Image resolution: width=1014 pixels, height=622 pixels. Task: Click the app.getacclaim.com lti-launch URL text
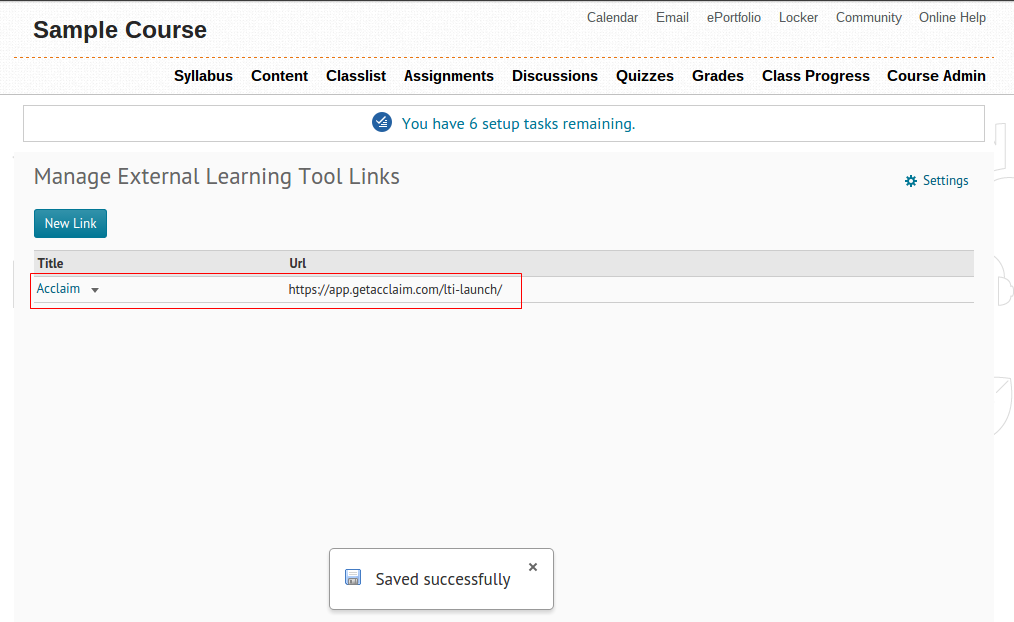click(395, 290)
